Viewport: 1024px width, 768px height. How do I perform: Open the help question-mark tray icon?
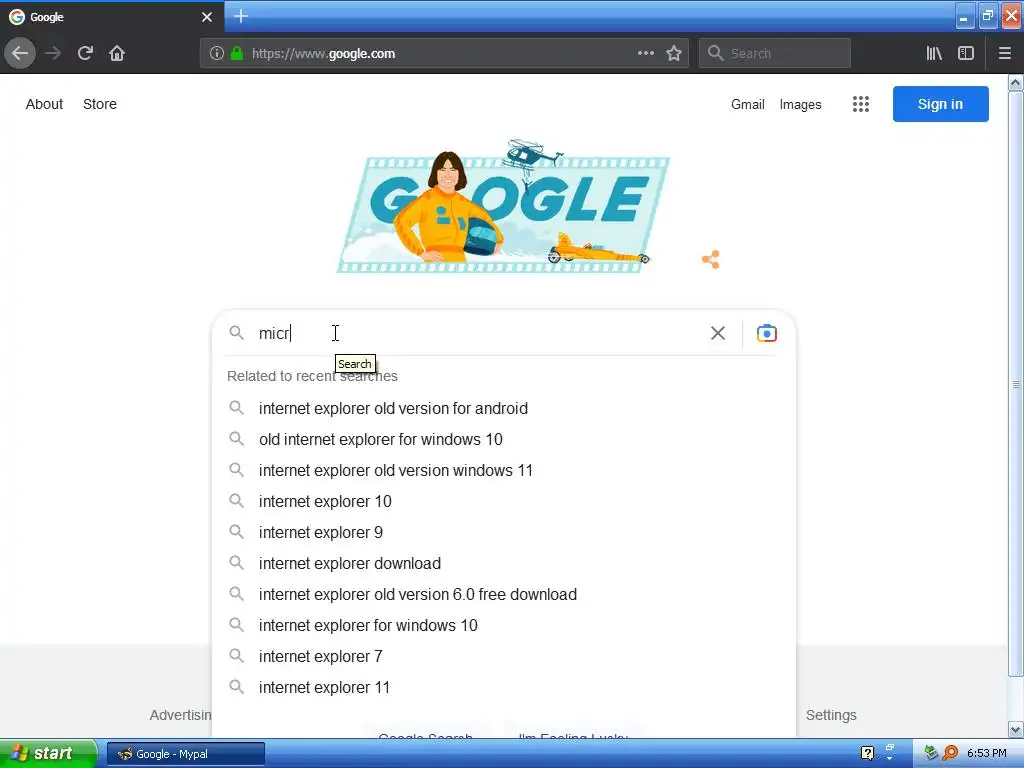coord(867,753)
